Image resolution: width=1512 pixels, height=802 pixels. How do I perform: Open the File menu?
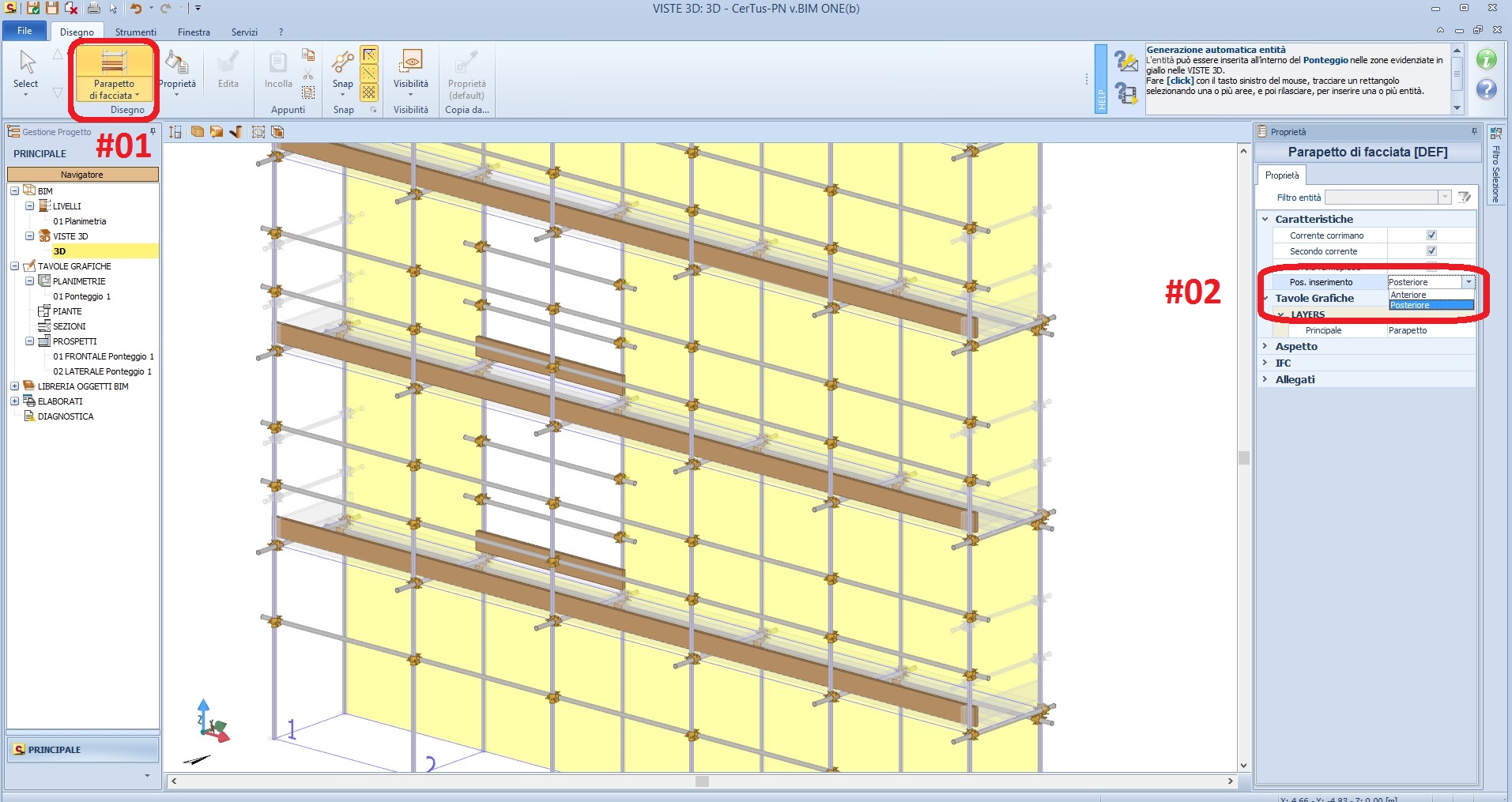(25, 31)
